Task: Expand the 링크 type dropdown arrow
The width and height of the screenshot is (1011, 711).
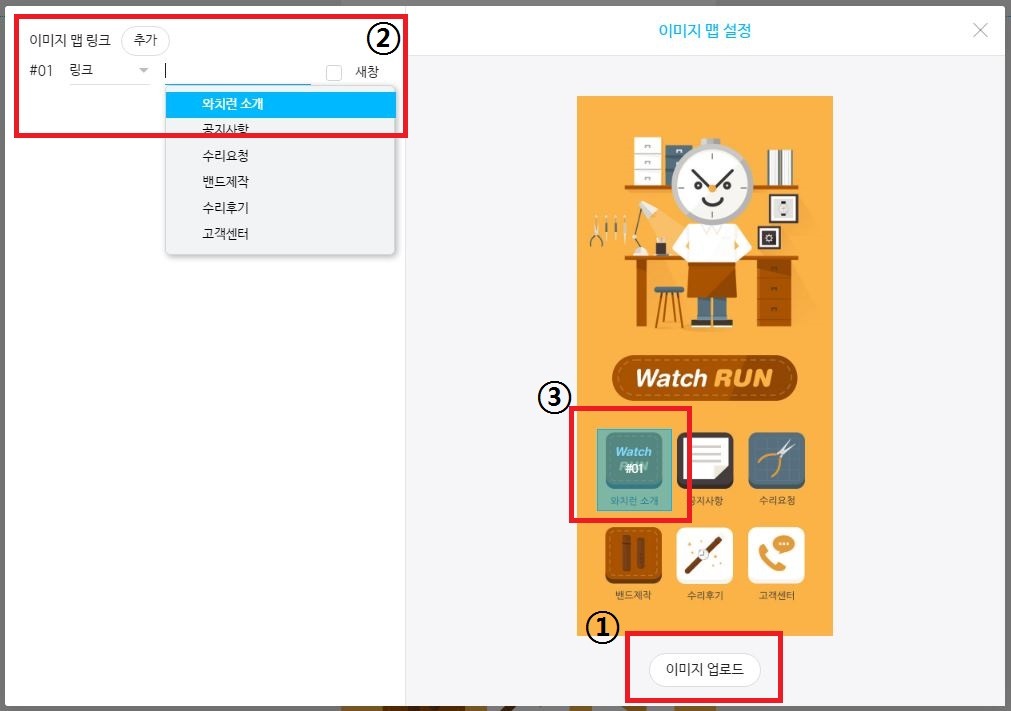Action: pyautogui.click(x=144, y=70)
